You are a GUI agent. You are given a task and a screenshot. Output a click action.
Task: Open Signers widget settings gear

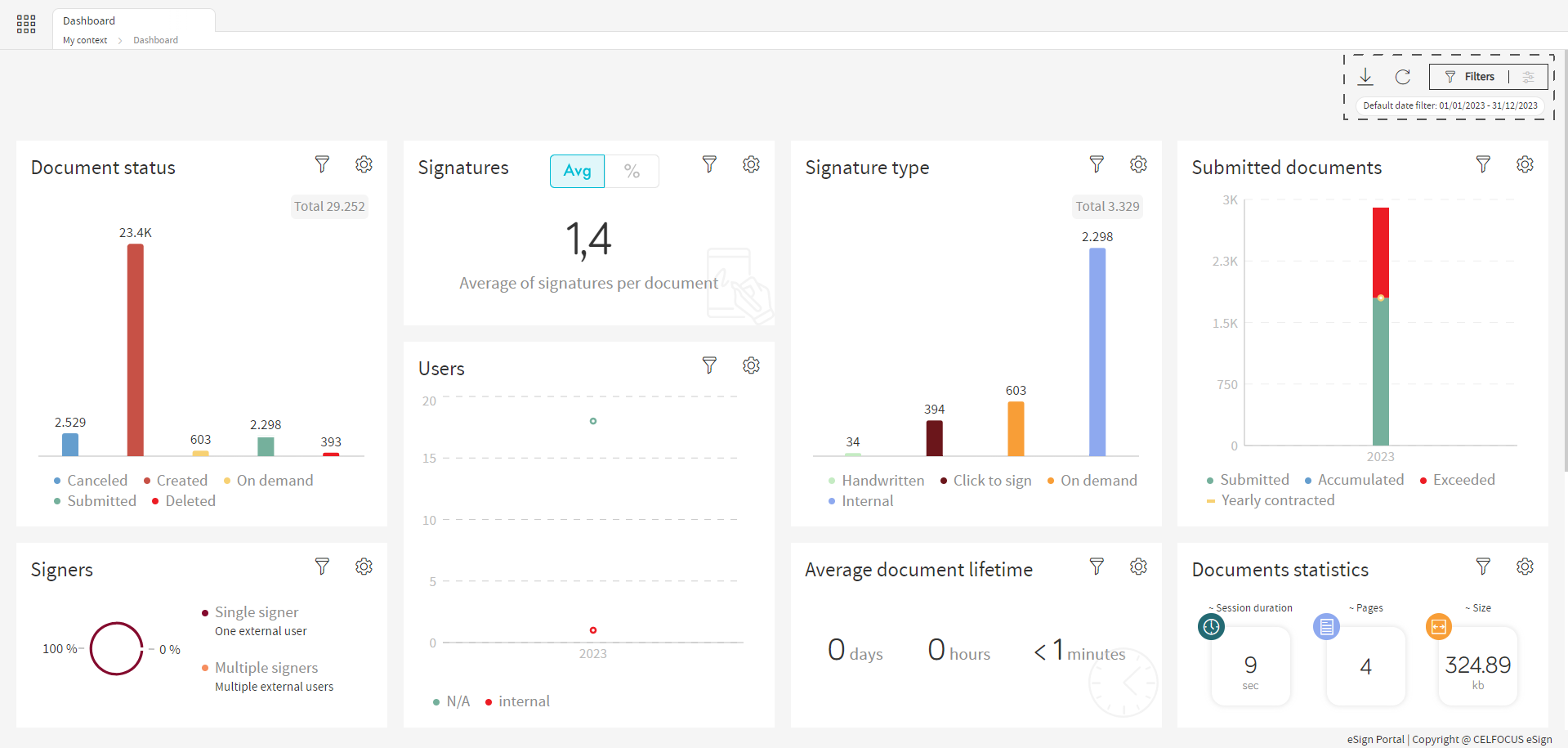(364, 567)
